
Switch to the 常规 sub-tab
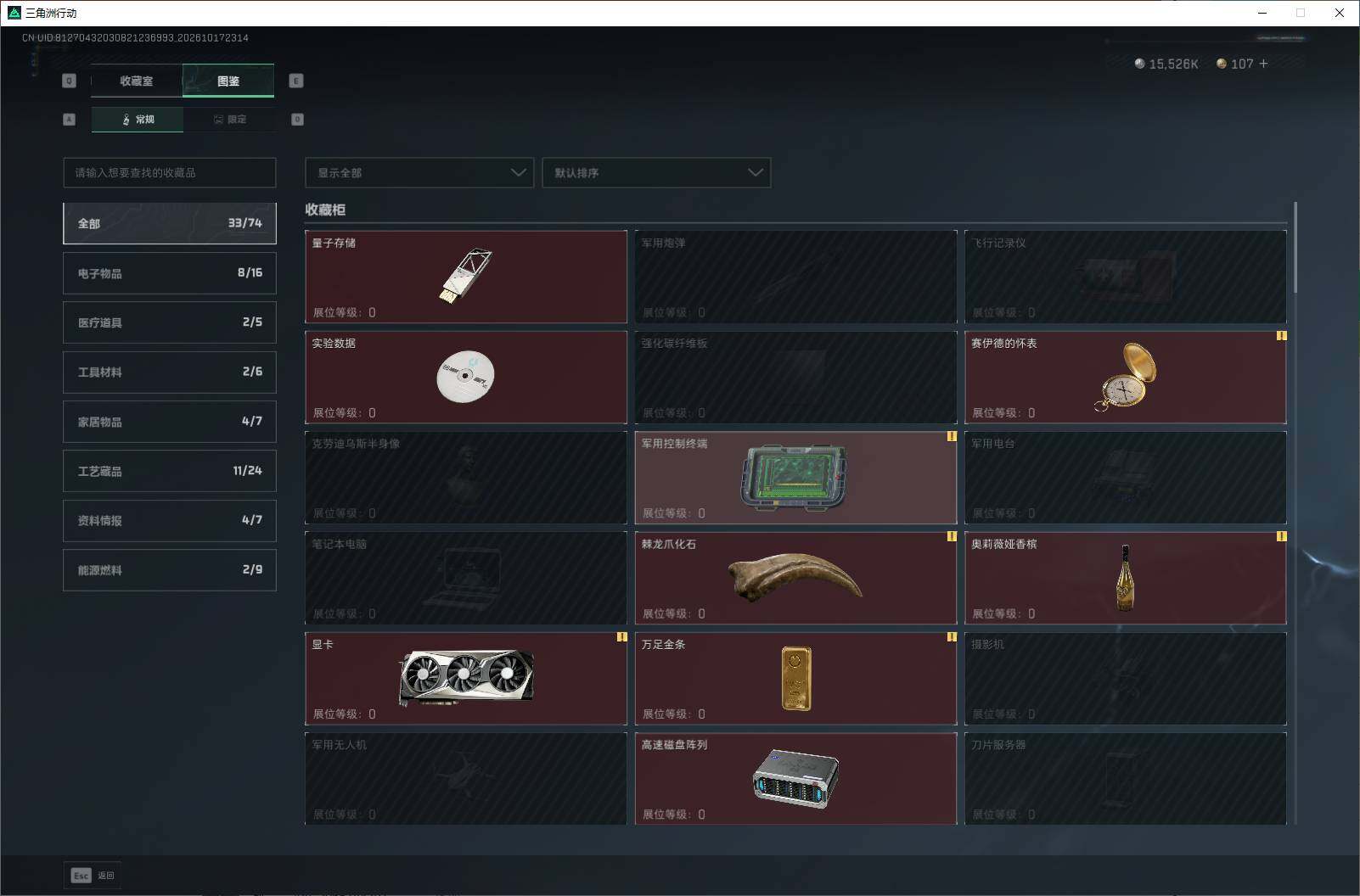[x=138, y=120]
